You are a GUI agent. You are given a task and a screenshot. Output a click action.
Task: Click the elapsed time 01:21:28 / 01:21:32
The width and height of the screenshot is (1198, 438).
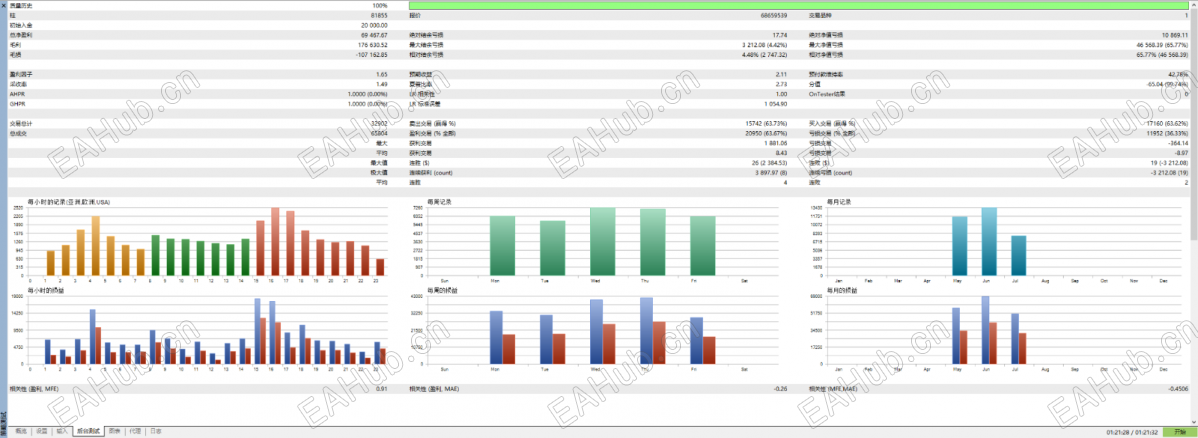tap(1134, 433)
